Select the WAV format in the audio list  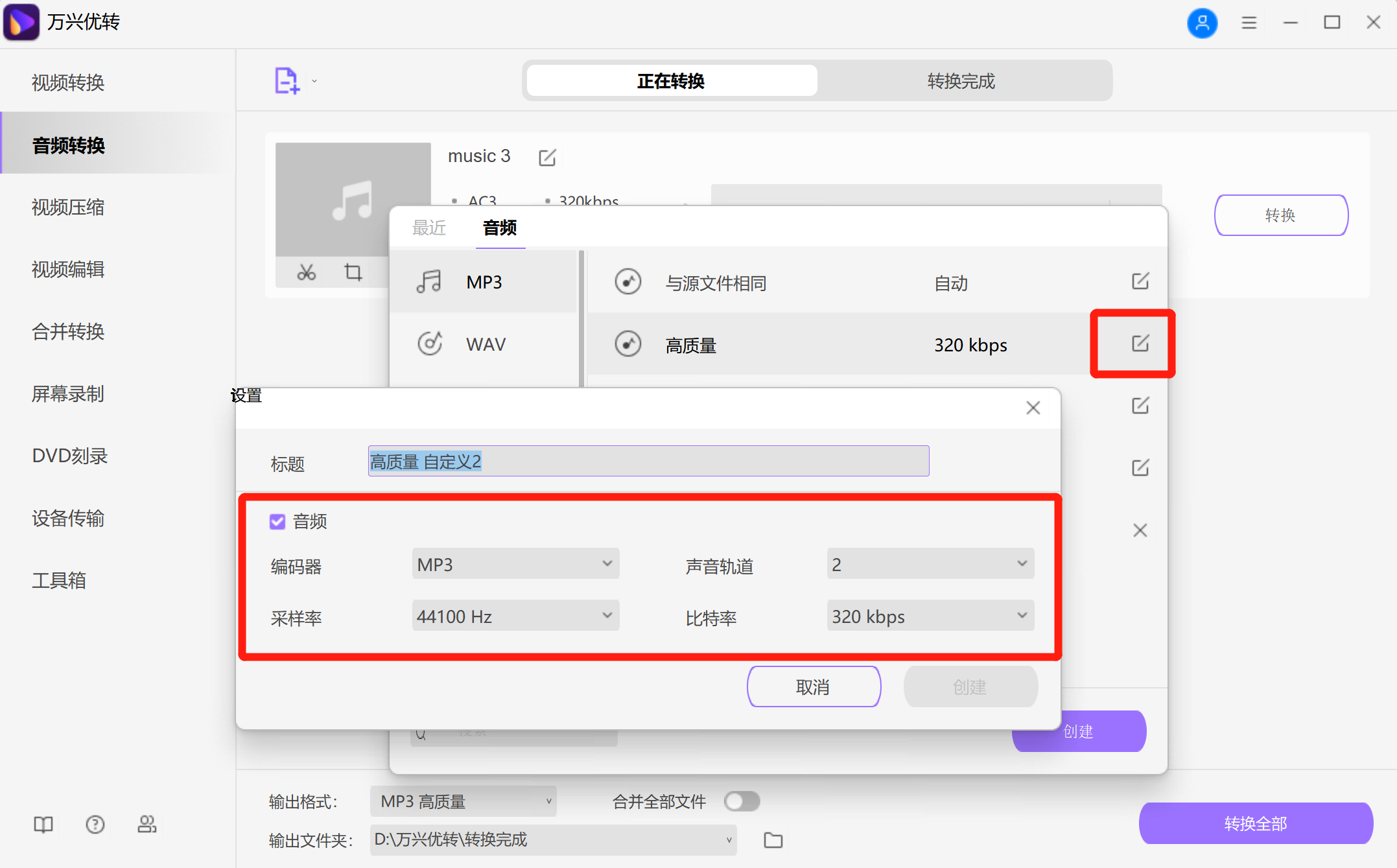484,344
